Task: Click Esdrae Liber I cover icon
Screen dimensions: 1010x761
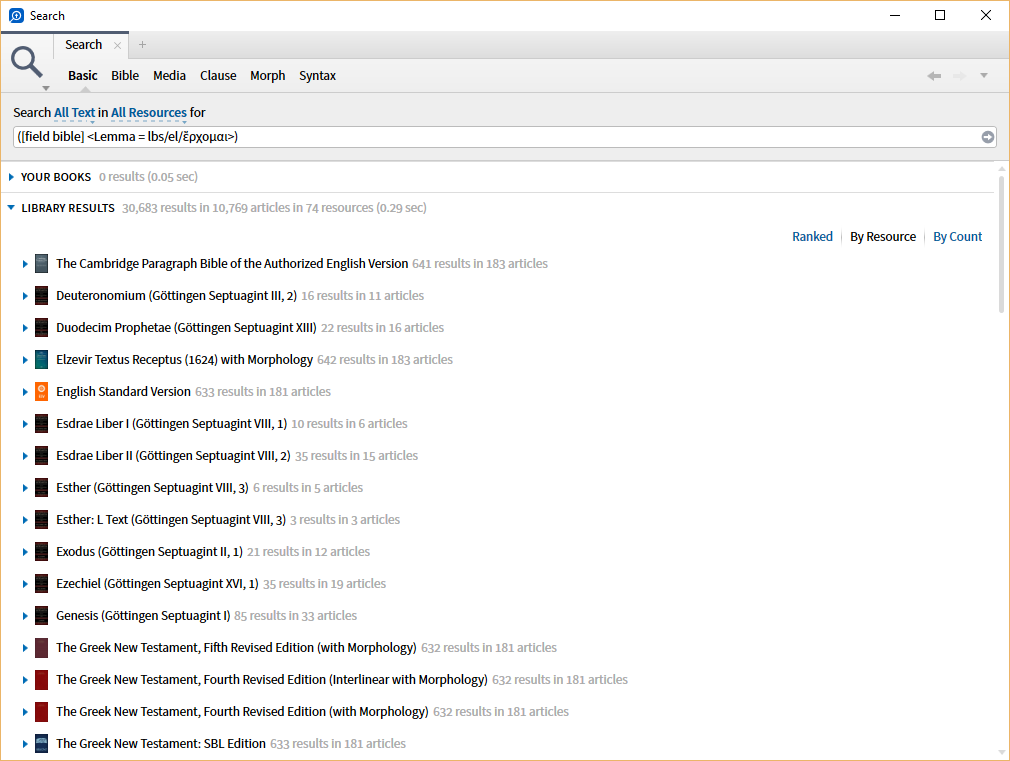Action: pos(41,424)
